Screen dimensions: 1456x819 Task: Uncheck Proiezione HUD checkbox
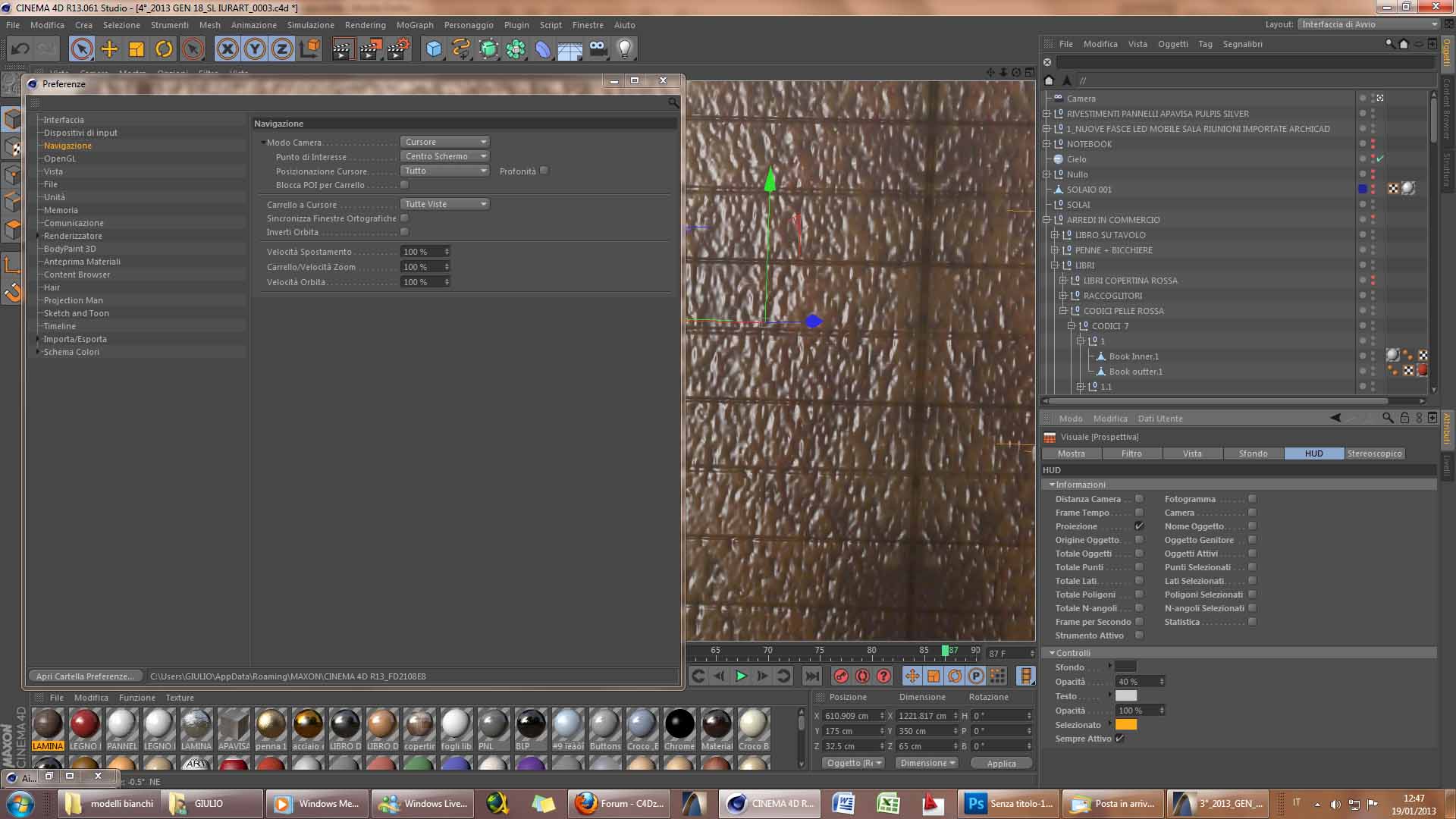point(1139,526)
